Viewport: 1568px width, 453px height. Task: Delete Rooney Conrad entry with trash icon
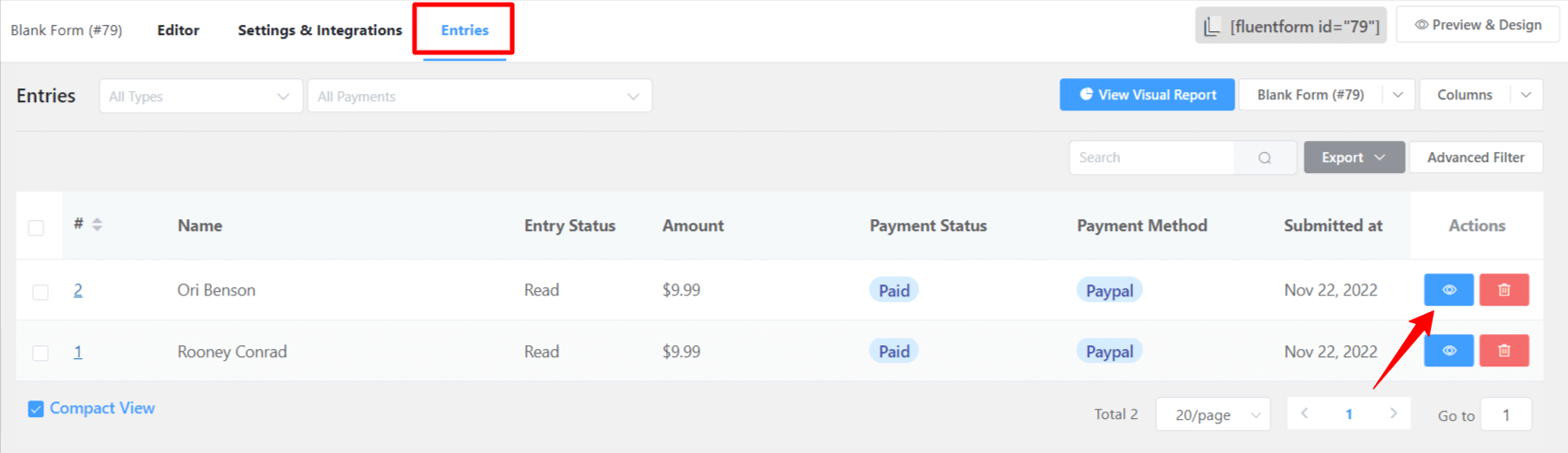coord(1504,351)
